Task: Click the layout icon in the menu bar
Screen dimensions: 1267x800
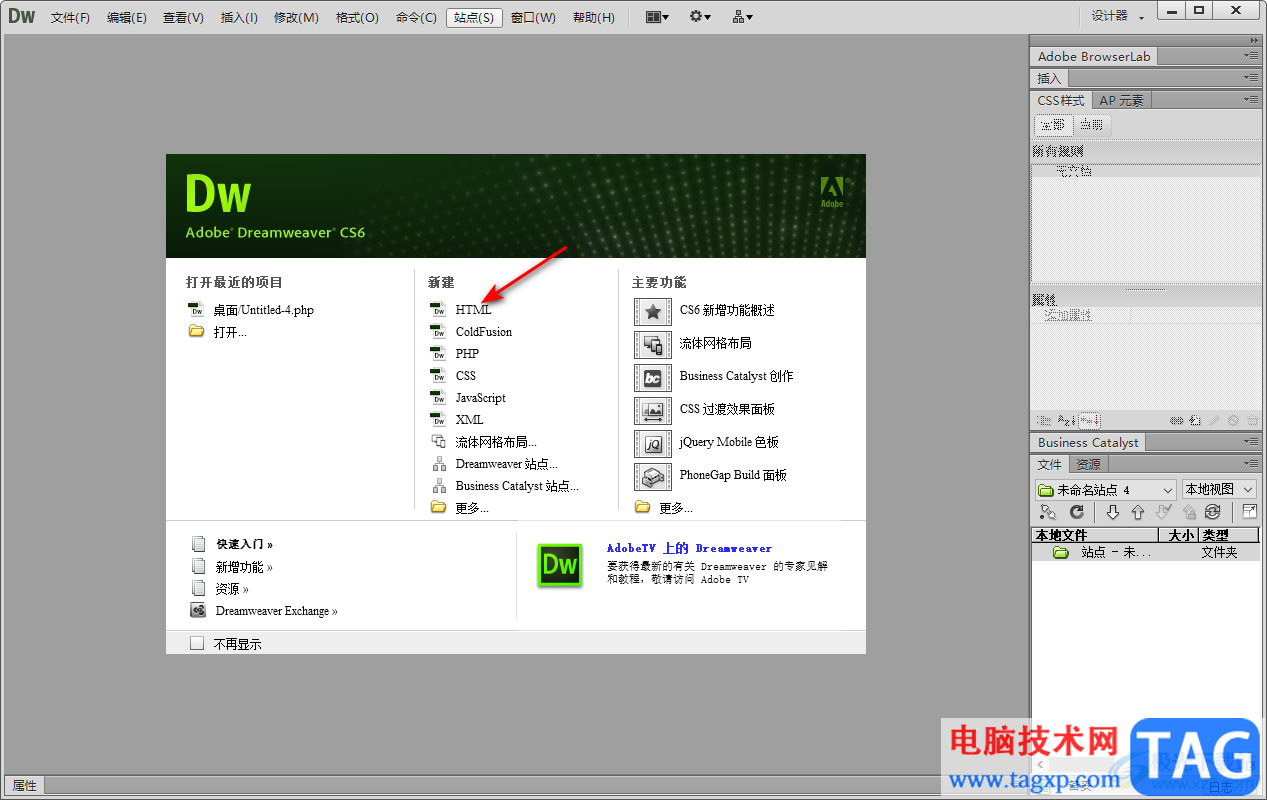Action: pyautogui.click(x=657, y=17)
